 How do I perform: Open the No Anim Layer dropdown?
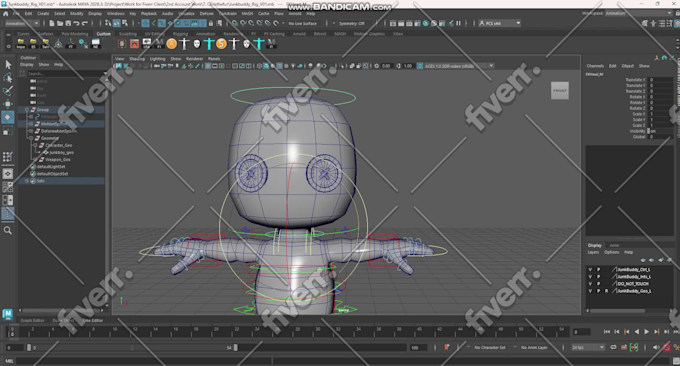[534, 347]
